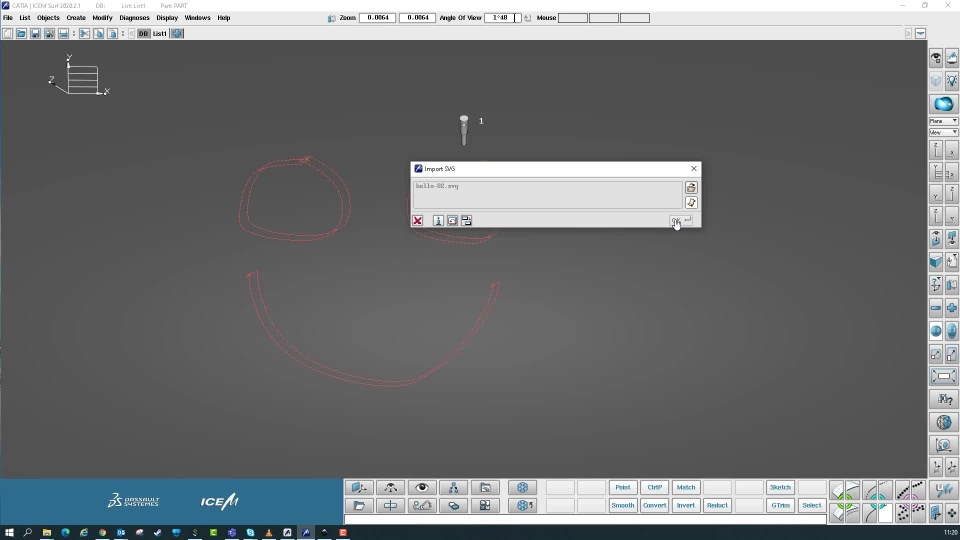This screenshot has width=960, height=540.
Task: Click the Match button
Action: (x=686, y=487)
